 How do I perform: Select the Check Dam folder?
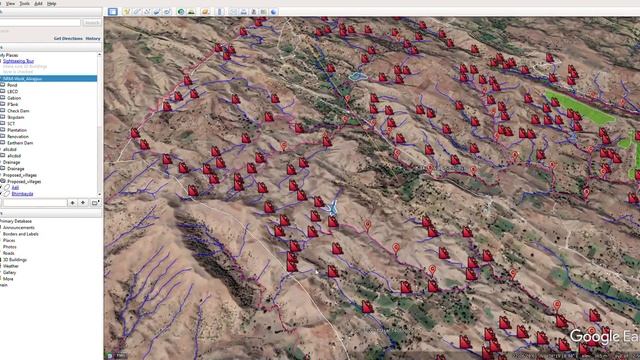(x=18, y=111)
